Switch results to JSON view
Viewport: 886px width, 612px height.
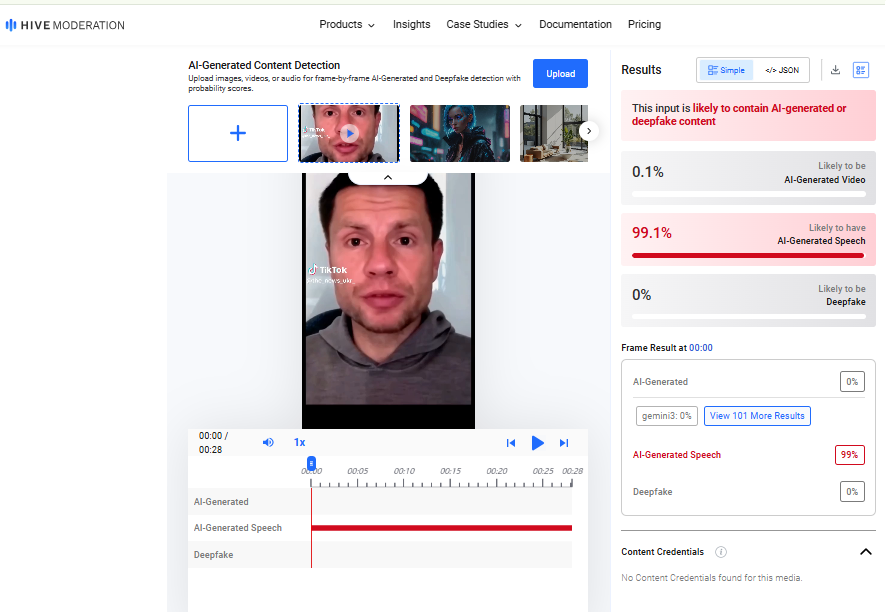click(x=781, y=70)
